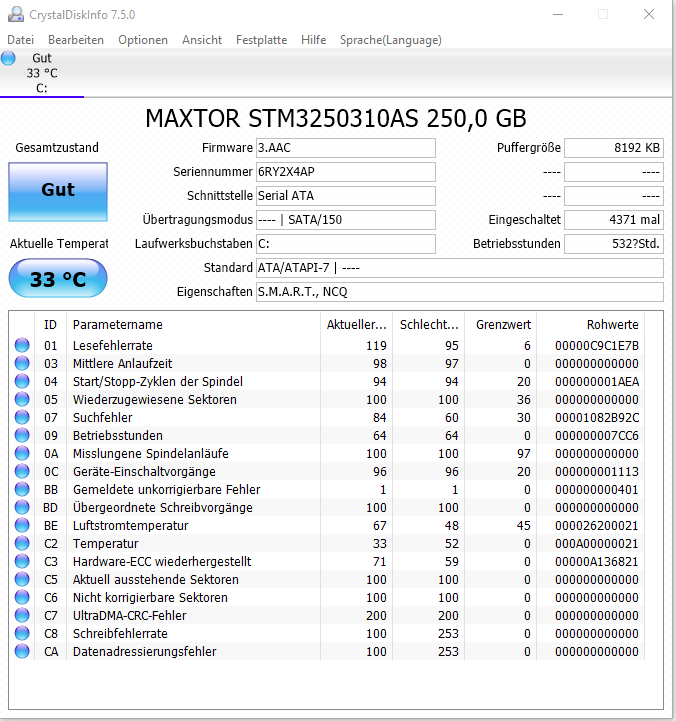Click the Laufwerksbuchstaben field C:
Image resolution: width=676 pixels, height=721 pixels.
click(x=346, y=244)
